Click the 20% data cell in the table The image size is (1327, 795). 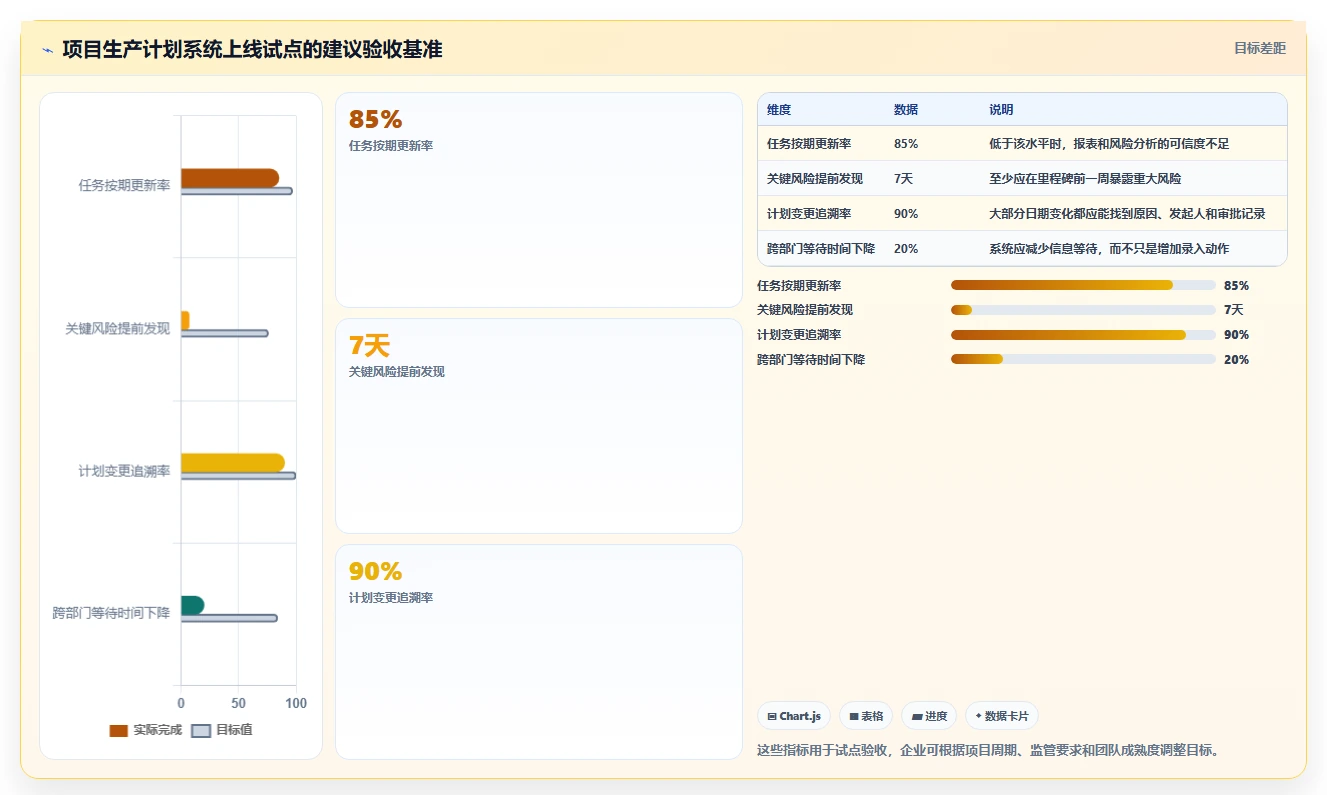pyautogui.click(x=906, y=249)
